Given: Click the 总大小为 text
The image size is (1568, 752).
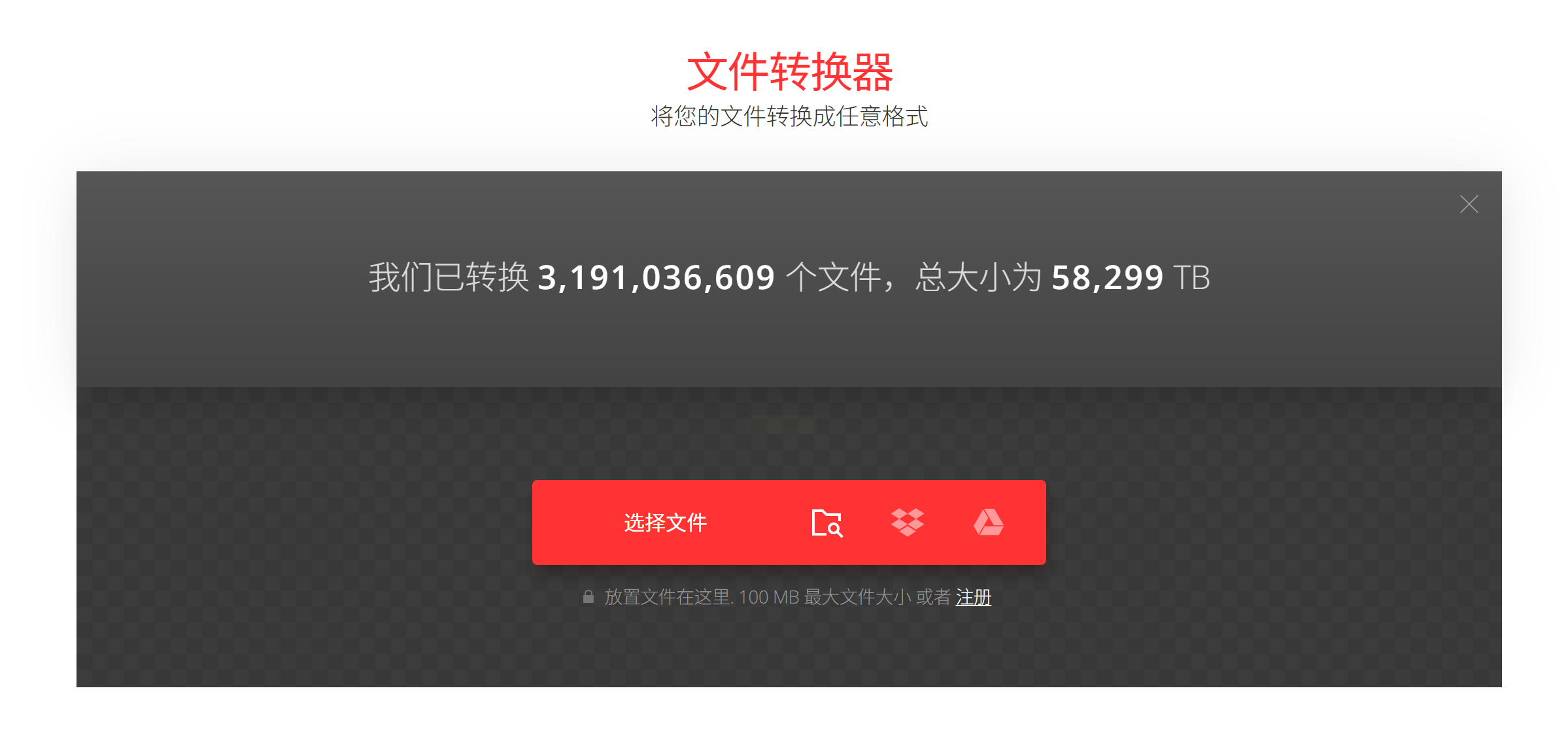Looking at the screenshot, I should [x=978, y=277].
